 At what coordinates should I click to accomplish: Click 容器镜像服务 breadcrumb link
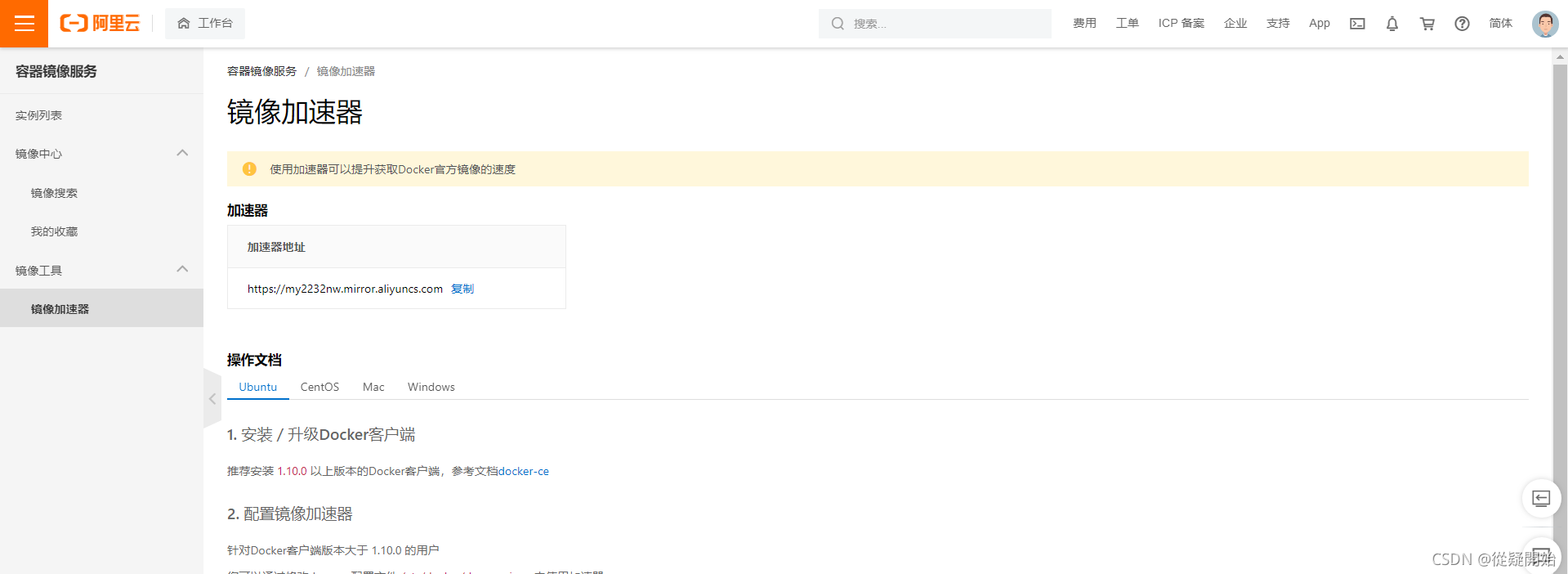point(261,71)
